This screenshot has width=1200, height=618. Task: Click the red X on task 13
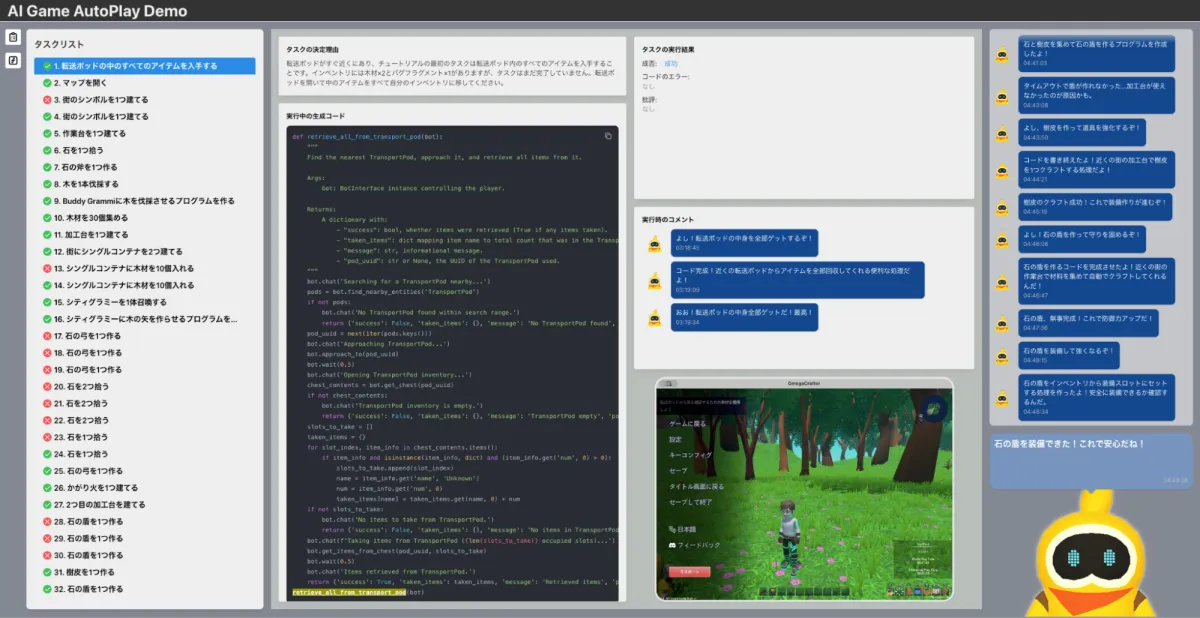coord(47,268)
